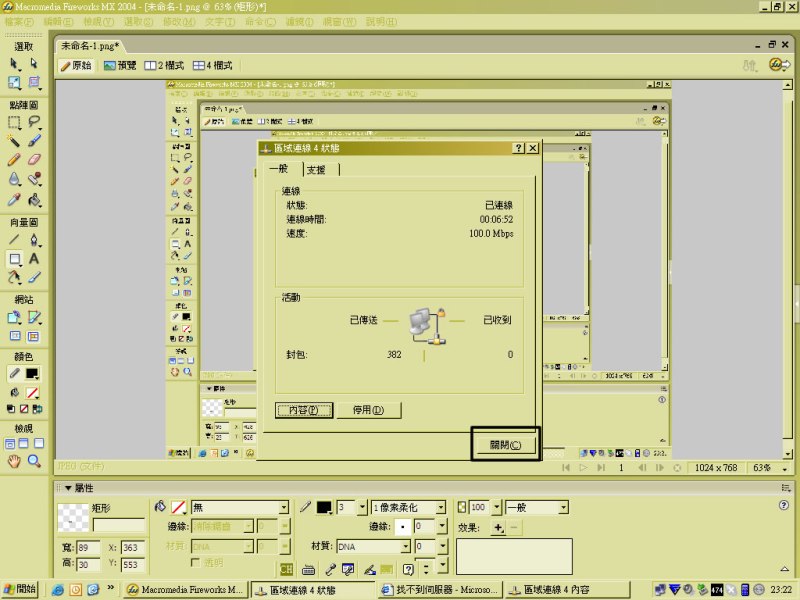Switch to standard screen view mode

(10, 443)
